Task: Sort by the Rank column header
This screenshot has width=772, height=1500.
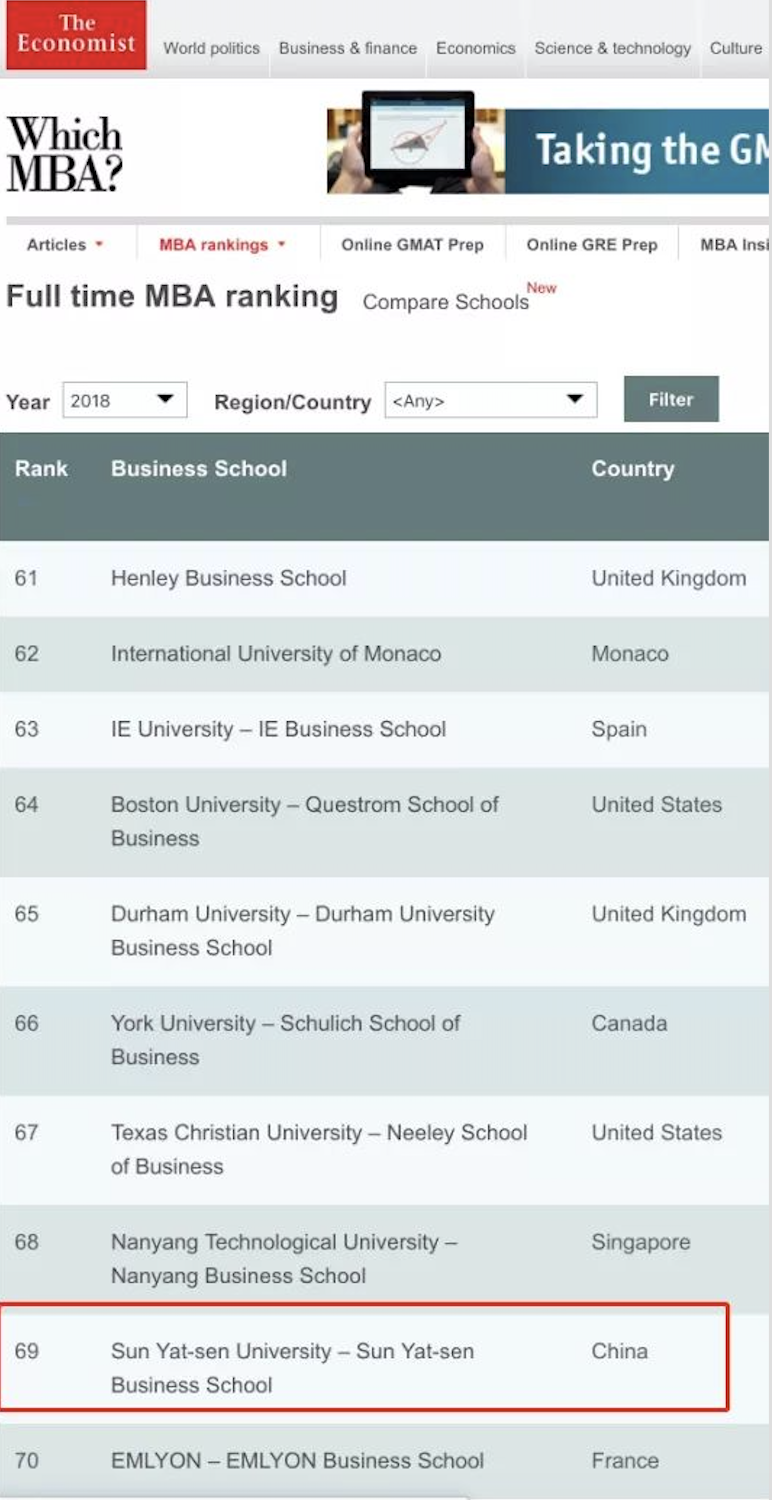Action: (x=41, y=469)
